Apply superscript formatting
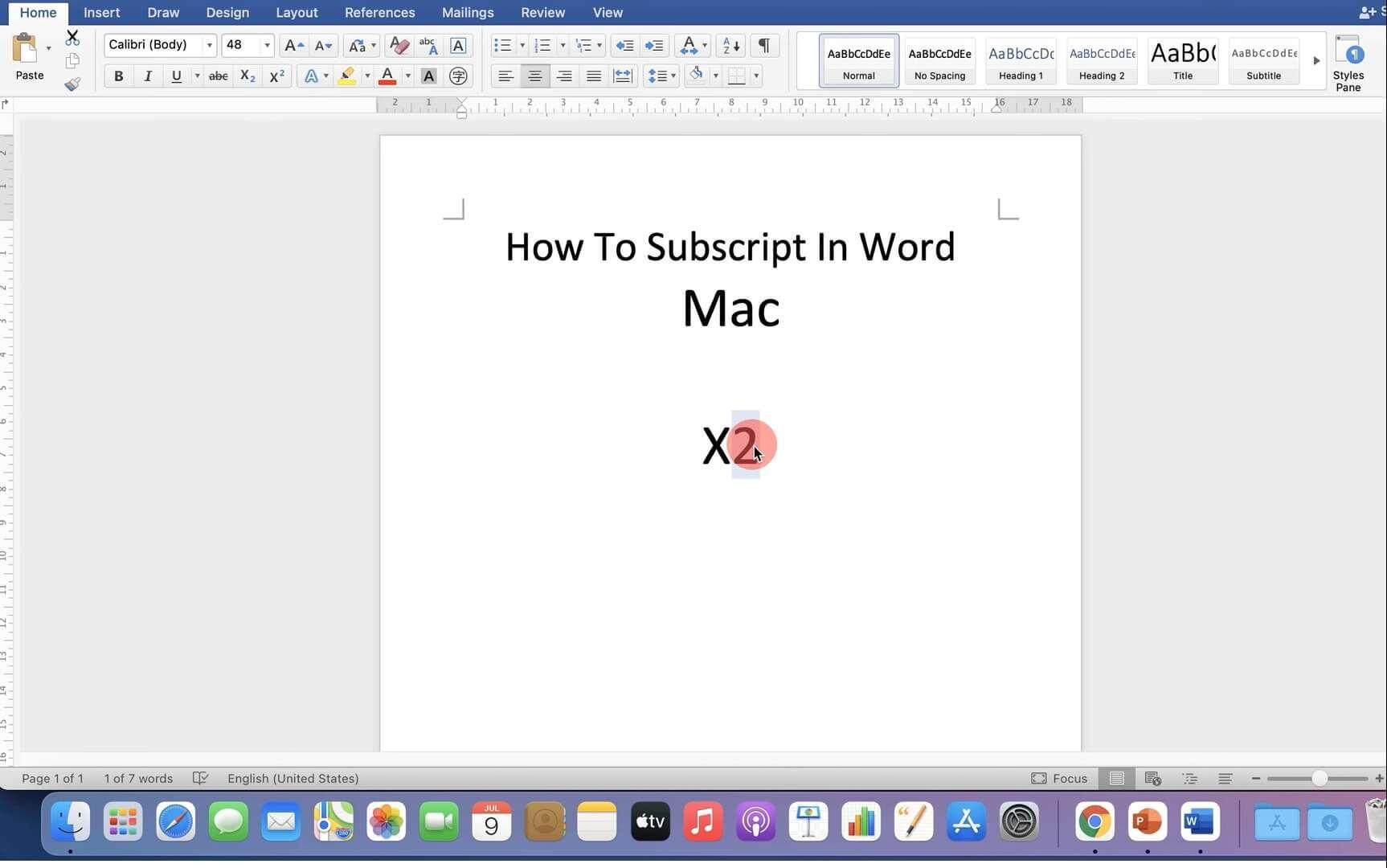The width and height of the screenshot is (1387, 868). click(x=276, y=76)
